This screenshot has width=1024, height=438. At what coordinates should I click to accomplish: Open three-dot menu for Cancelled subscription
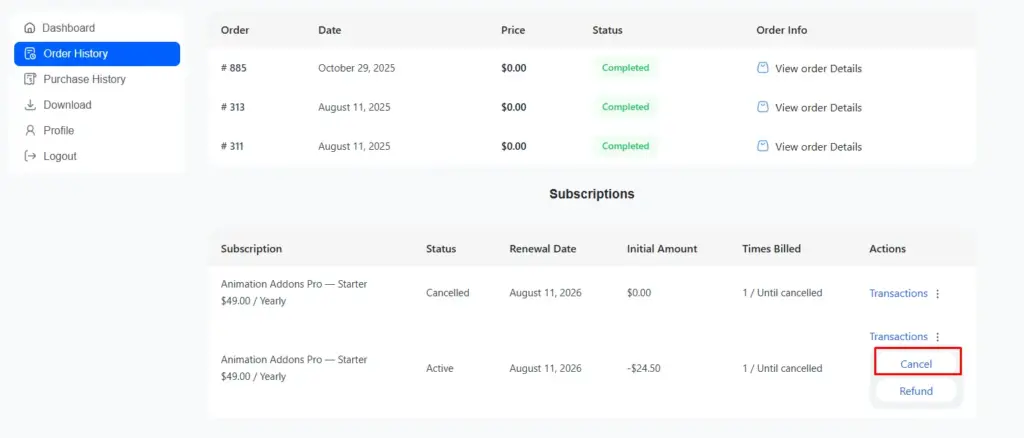pyautogui.click(x=937, y=294)
